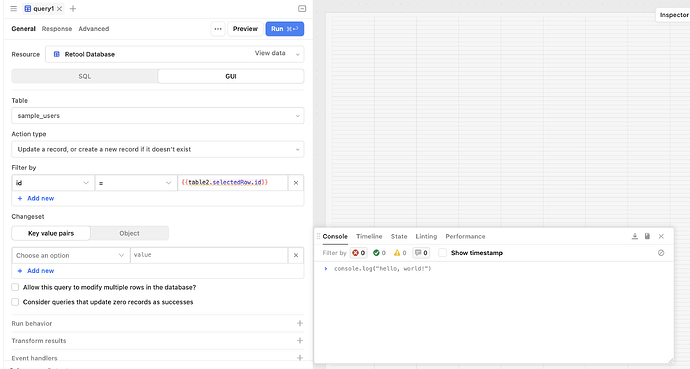The image size is (690, 369).
Task: Open the filter column dropdown showing id
Action: (53, 183)
